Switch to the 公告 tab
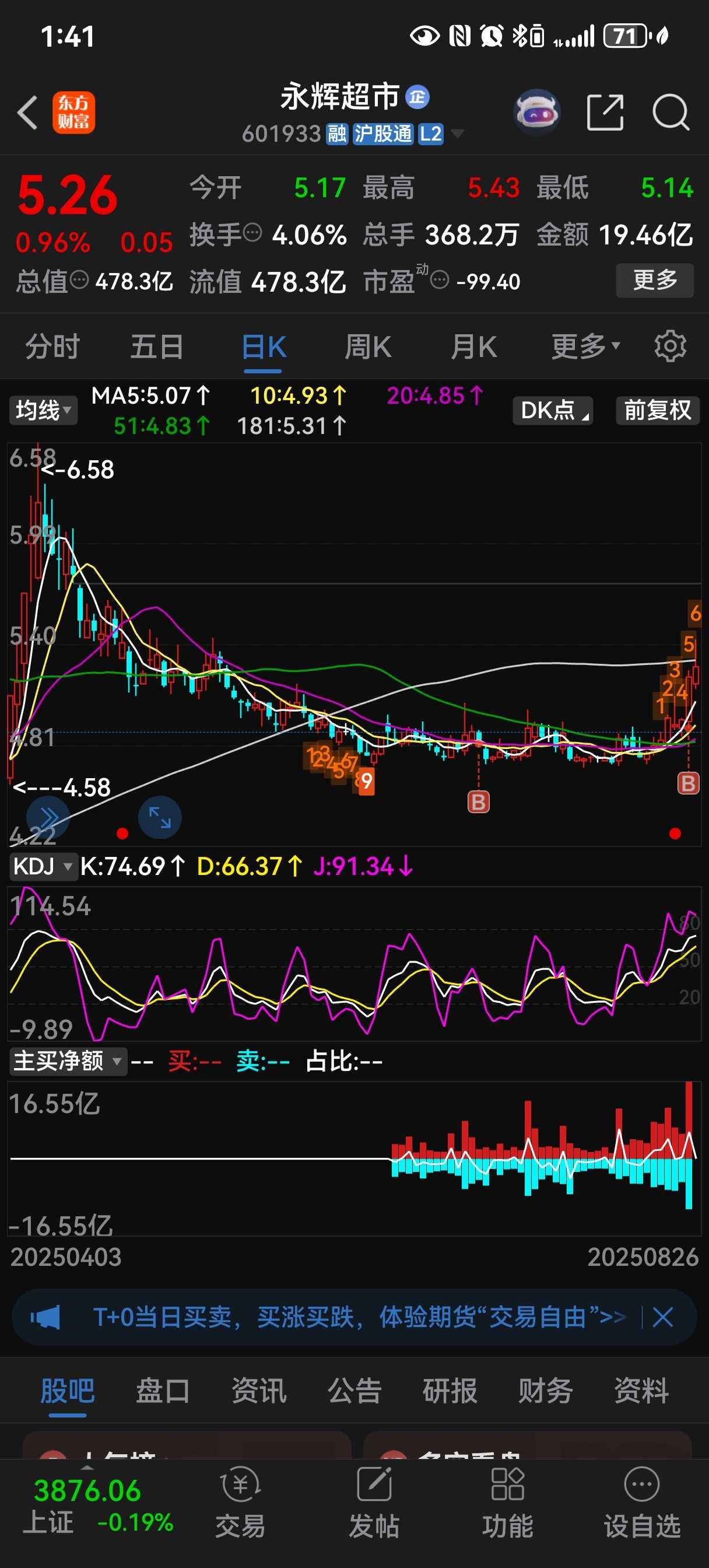This screenshot has width=709, height=1568. (354, 1391)
